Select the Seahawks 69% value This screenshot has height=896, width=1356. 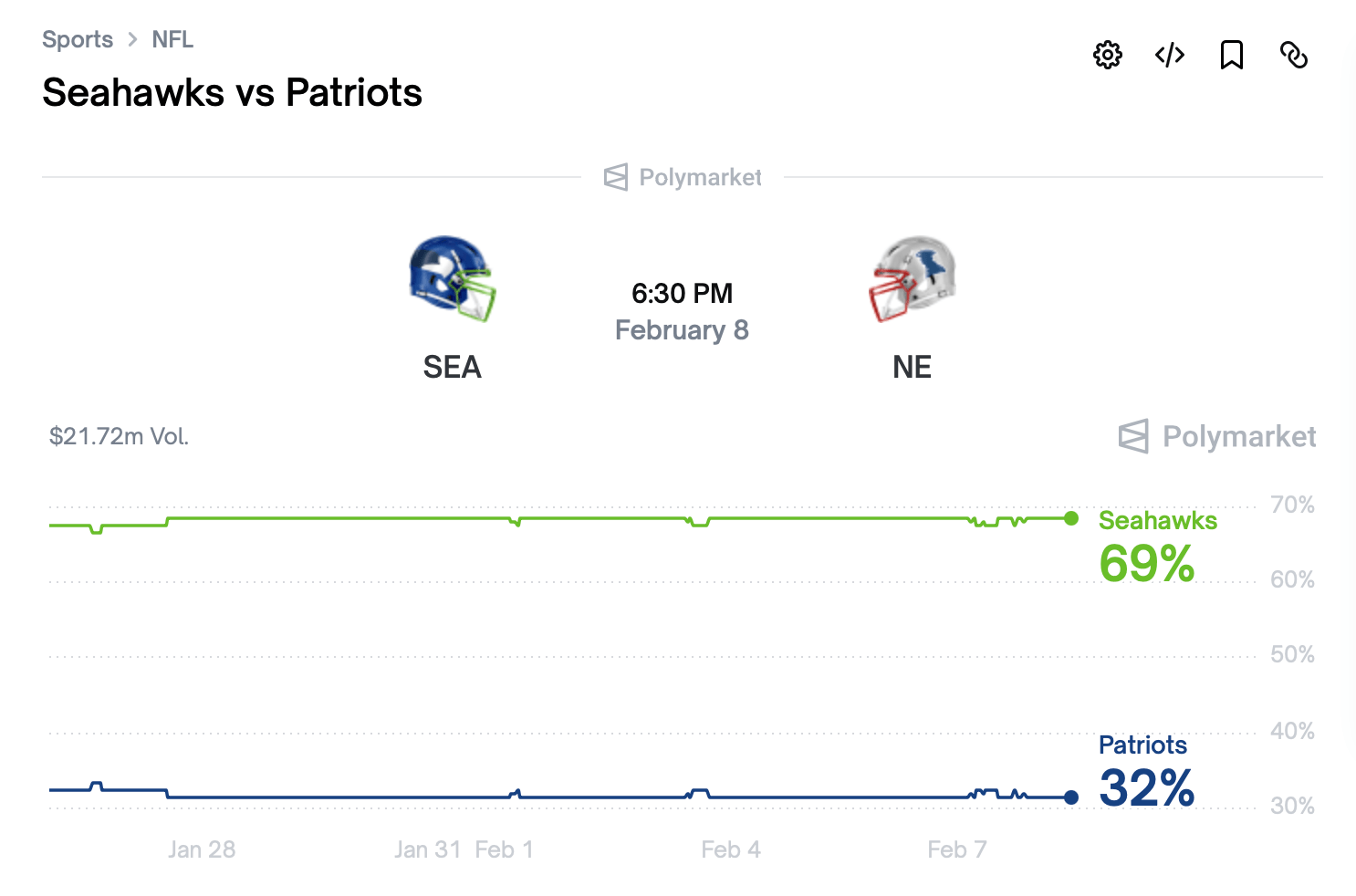1147,564
